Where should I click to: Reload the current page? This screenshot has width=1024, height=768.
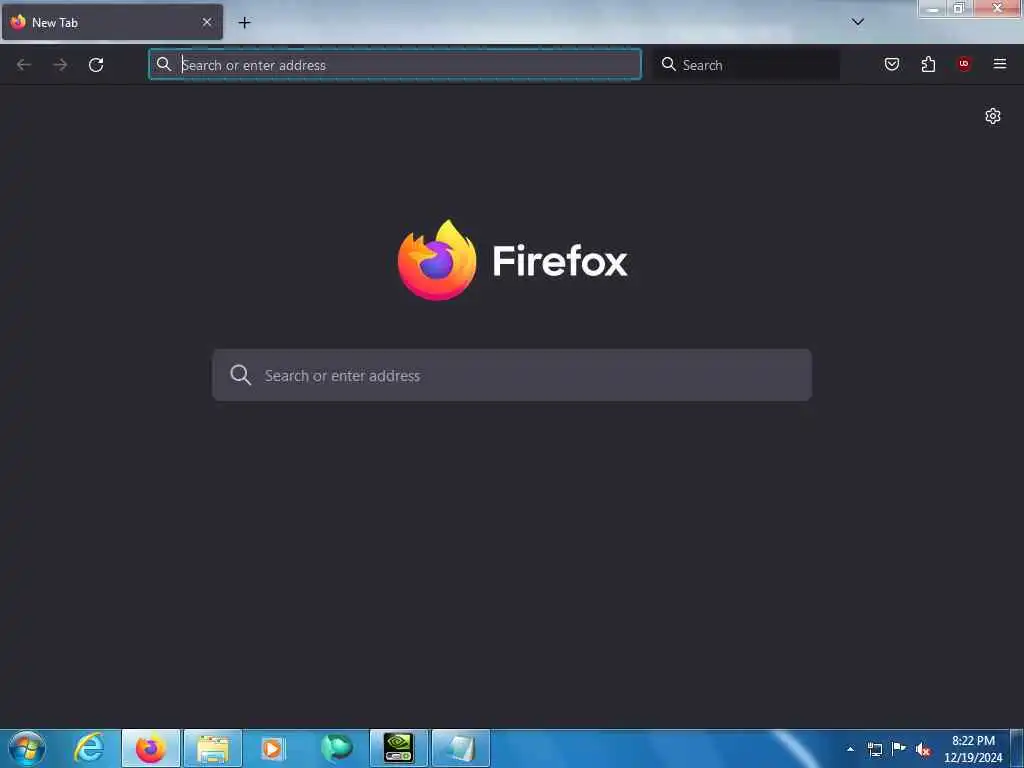click(96, 65)
